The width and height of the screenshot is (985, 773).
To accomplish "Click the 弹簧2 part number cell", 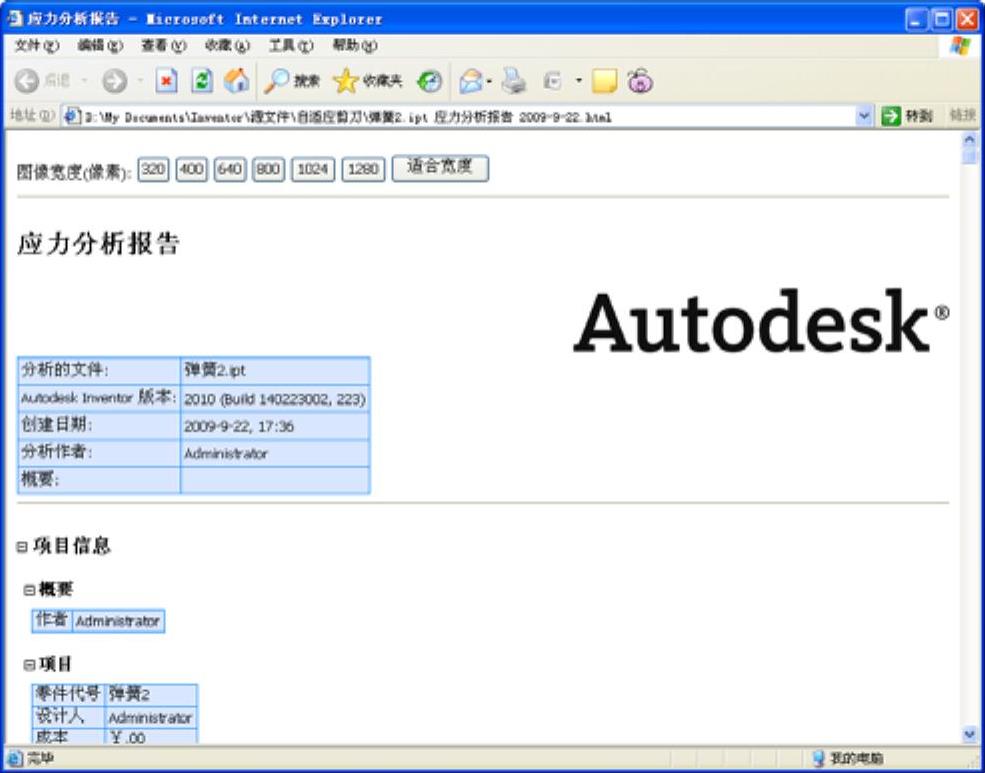I will pyautogui.click(x=151, y=694).
